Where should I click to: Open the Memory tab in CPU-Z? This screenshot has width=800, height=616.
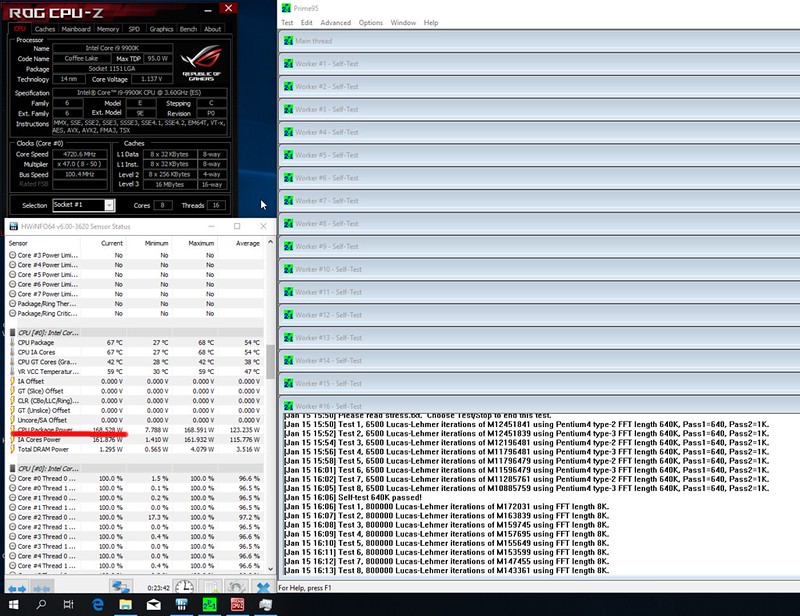click(x=108, y=29)
